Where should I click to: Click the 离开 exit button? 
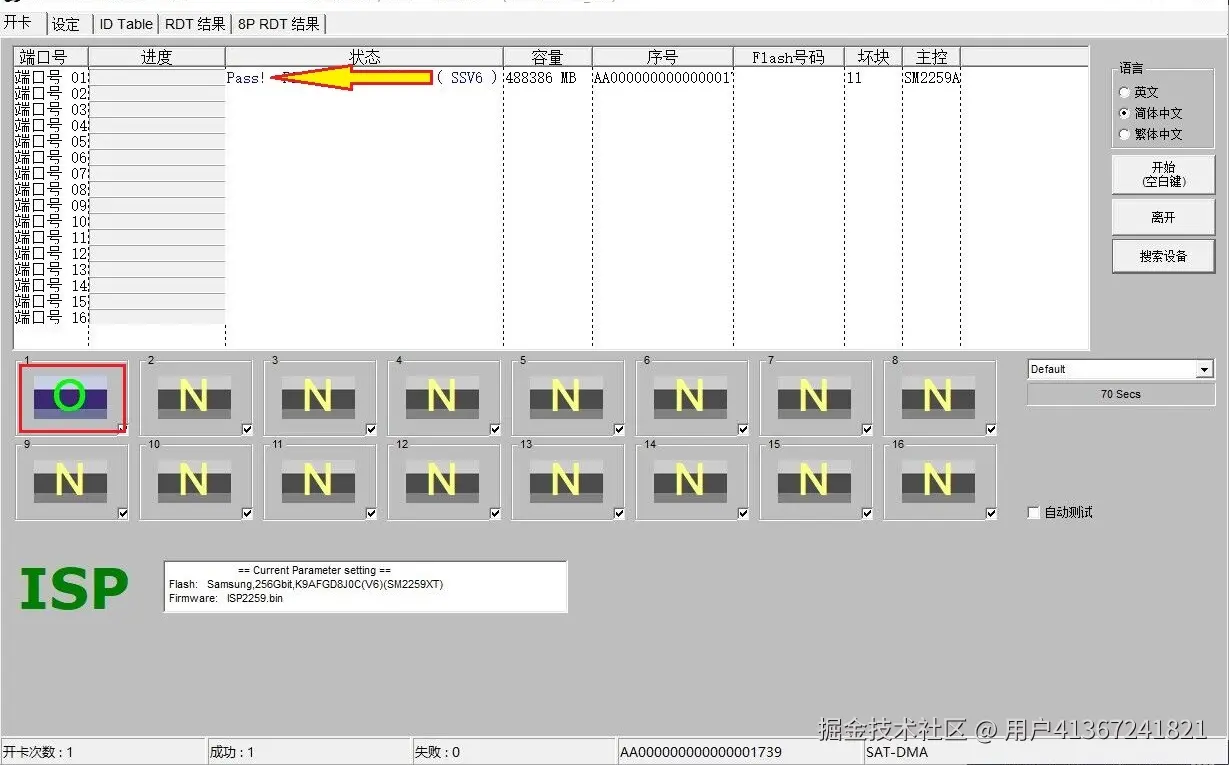coord(1163,217)
